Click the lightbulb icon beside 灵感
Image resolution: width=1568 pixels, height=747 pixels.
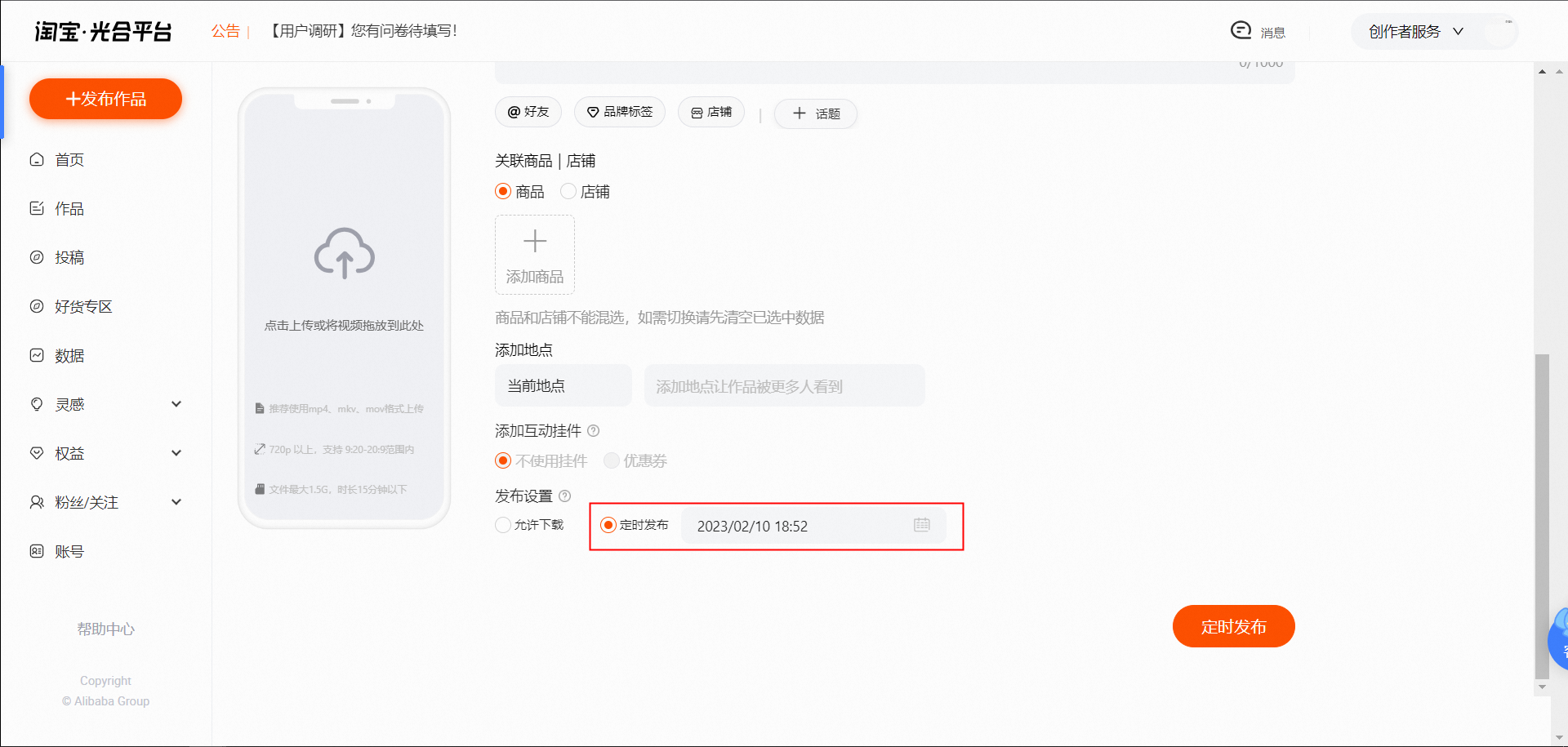click(37, 404)
